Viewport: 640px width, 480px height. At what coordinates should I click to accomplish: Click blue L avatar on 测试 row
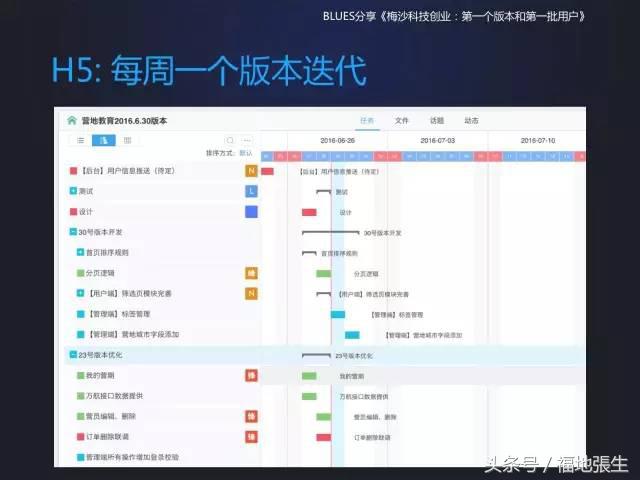(251, 191)
